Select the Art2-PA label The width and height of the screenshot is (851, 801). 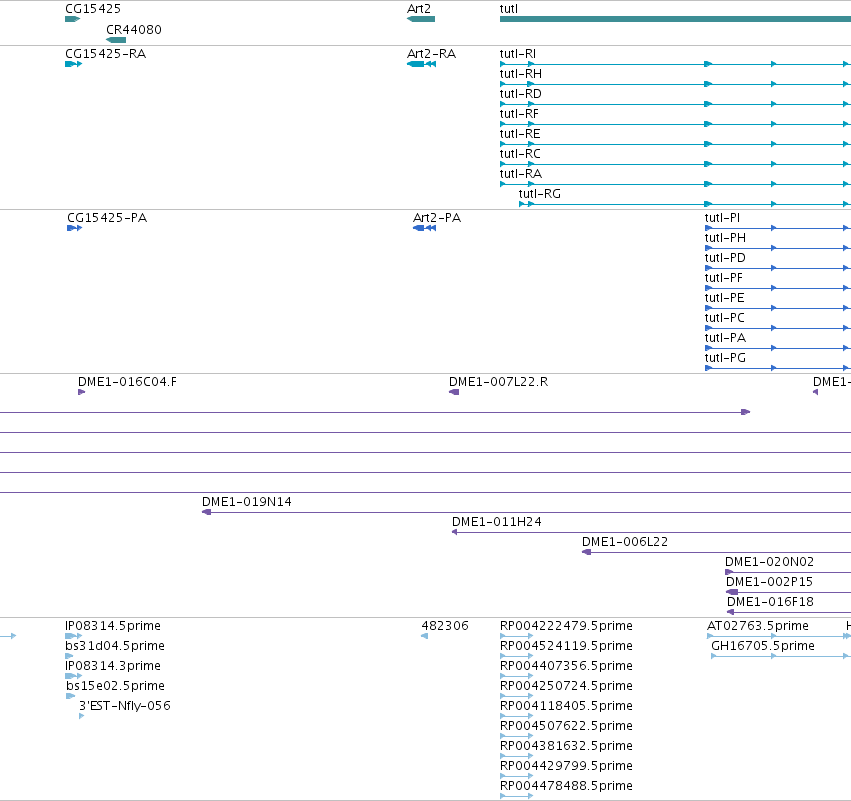[x=436, y=218]
